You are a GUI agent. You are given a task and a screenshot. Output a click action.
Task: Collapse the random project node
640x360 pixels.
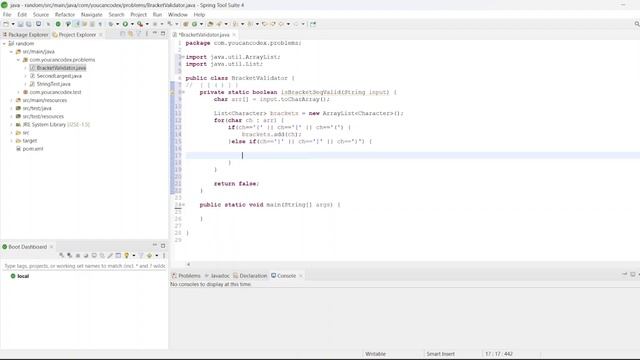click(4, 43)
